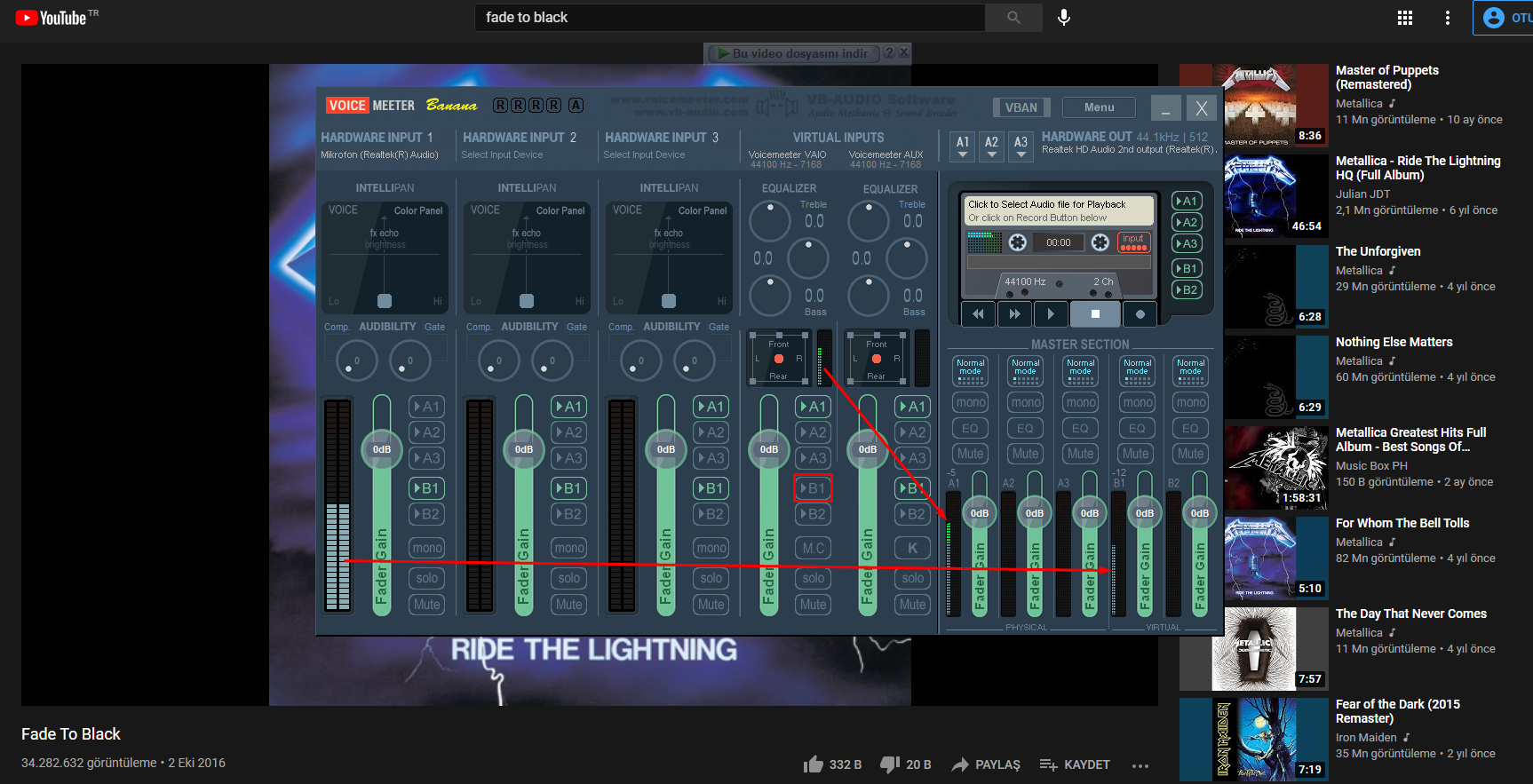Start recording with the cassette record button
The image size is (1533, 784).
pyautogui.click(x=1140, y=313)
